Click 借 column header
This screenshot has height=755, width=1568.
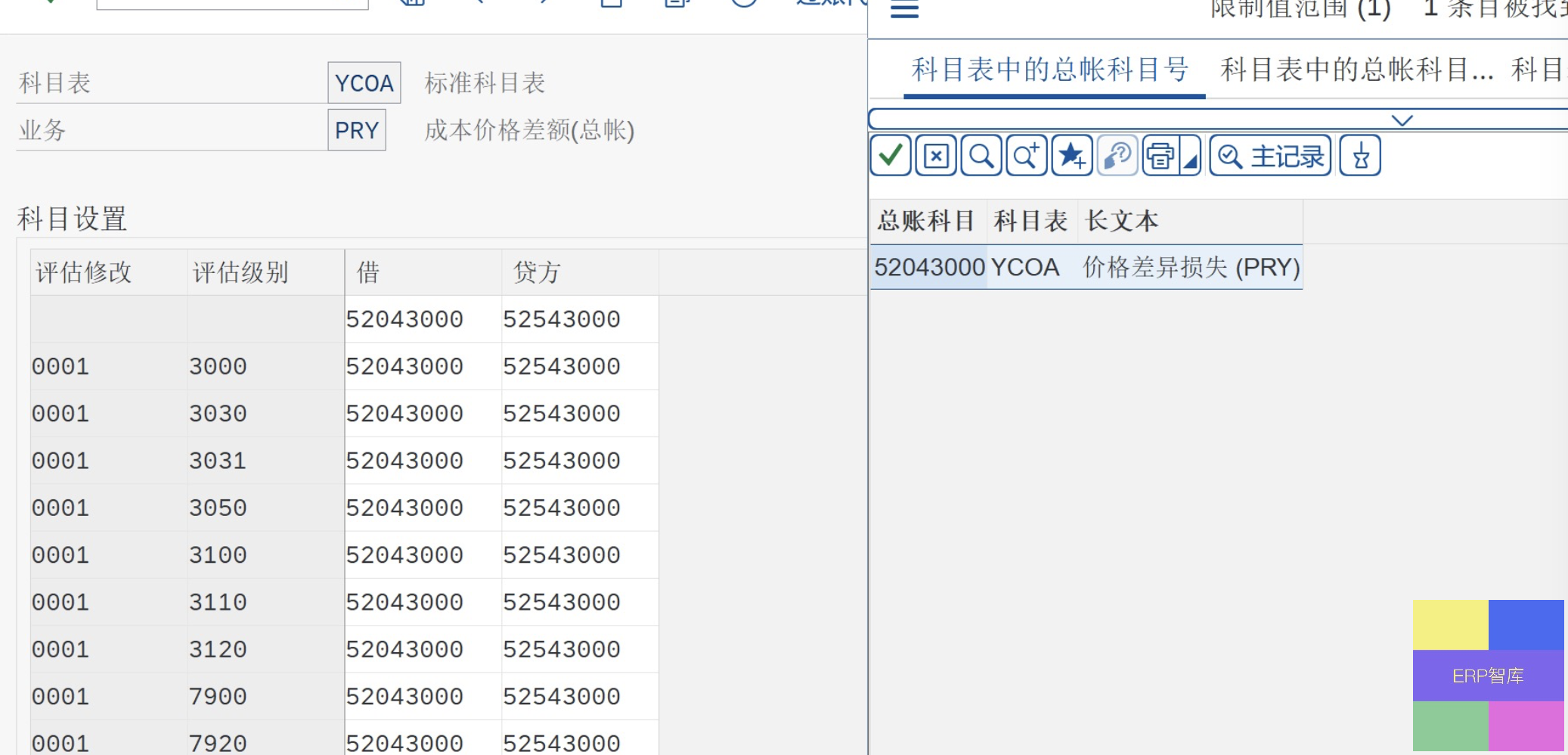(423, 272)
